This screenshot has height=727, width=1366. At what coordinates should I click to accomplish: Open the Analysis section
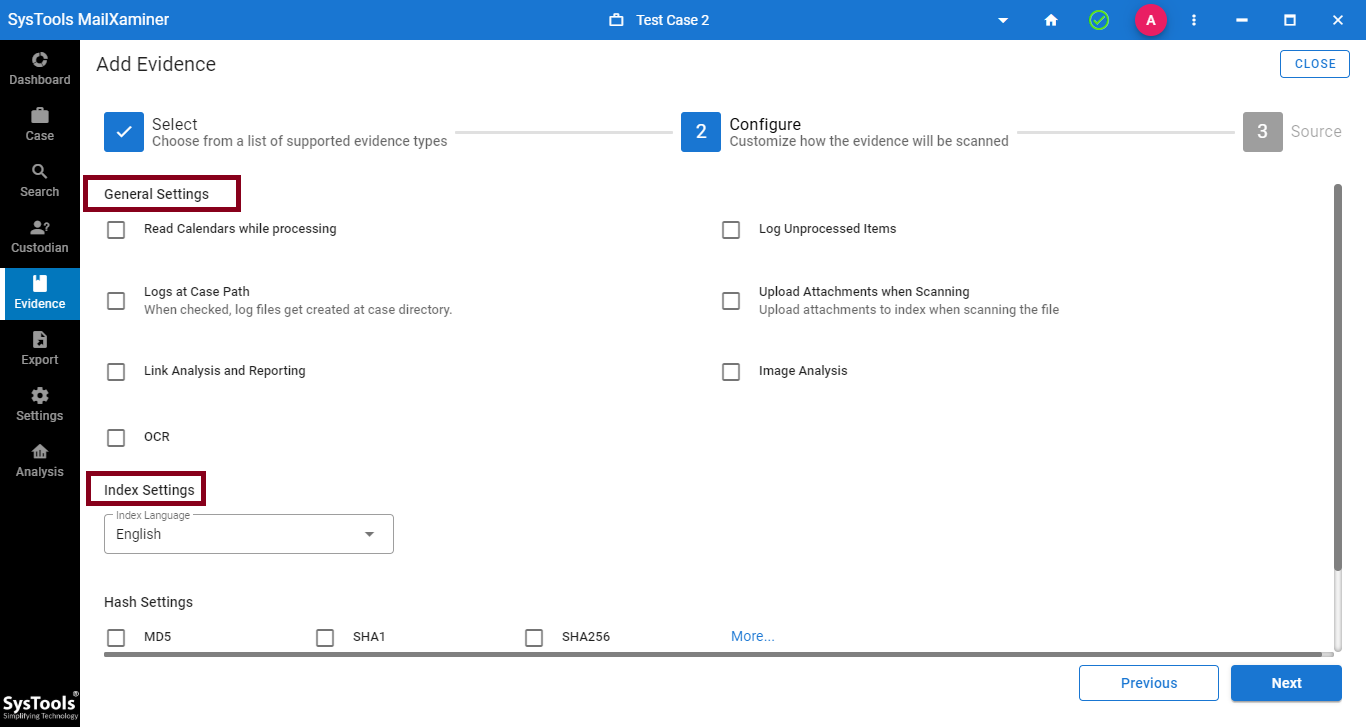[40, 461]
